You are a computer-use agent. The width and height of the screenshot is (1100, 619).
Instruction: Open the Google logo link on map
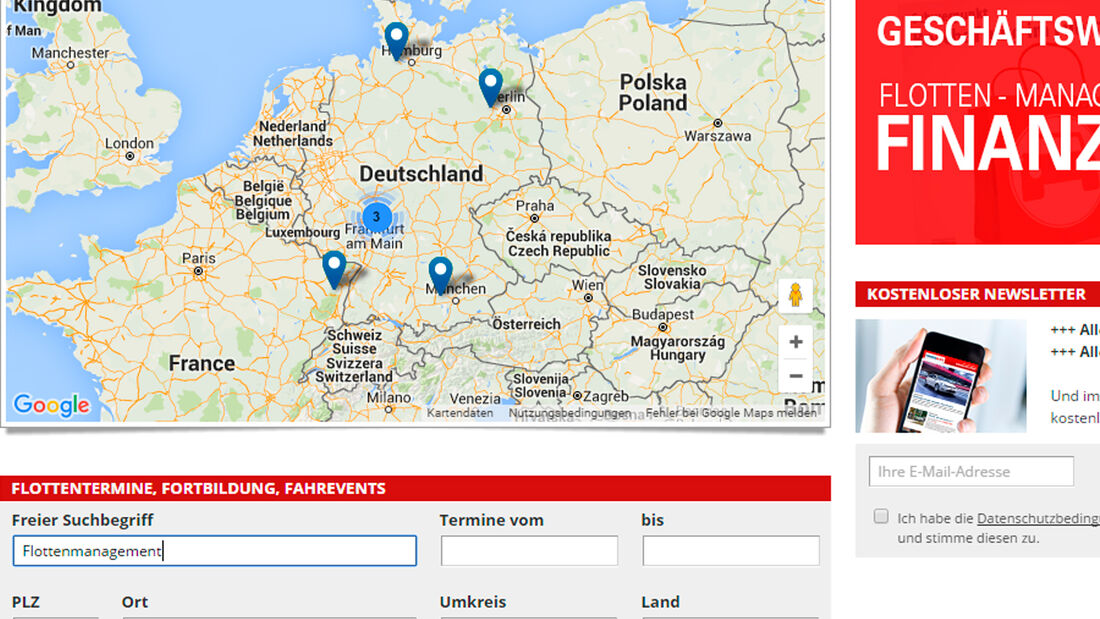coord(52,405)
